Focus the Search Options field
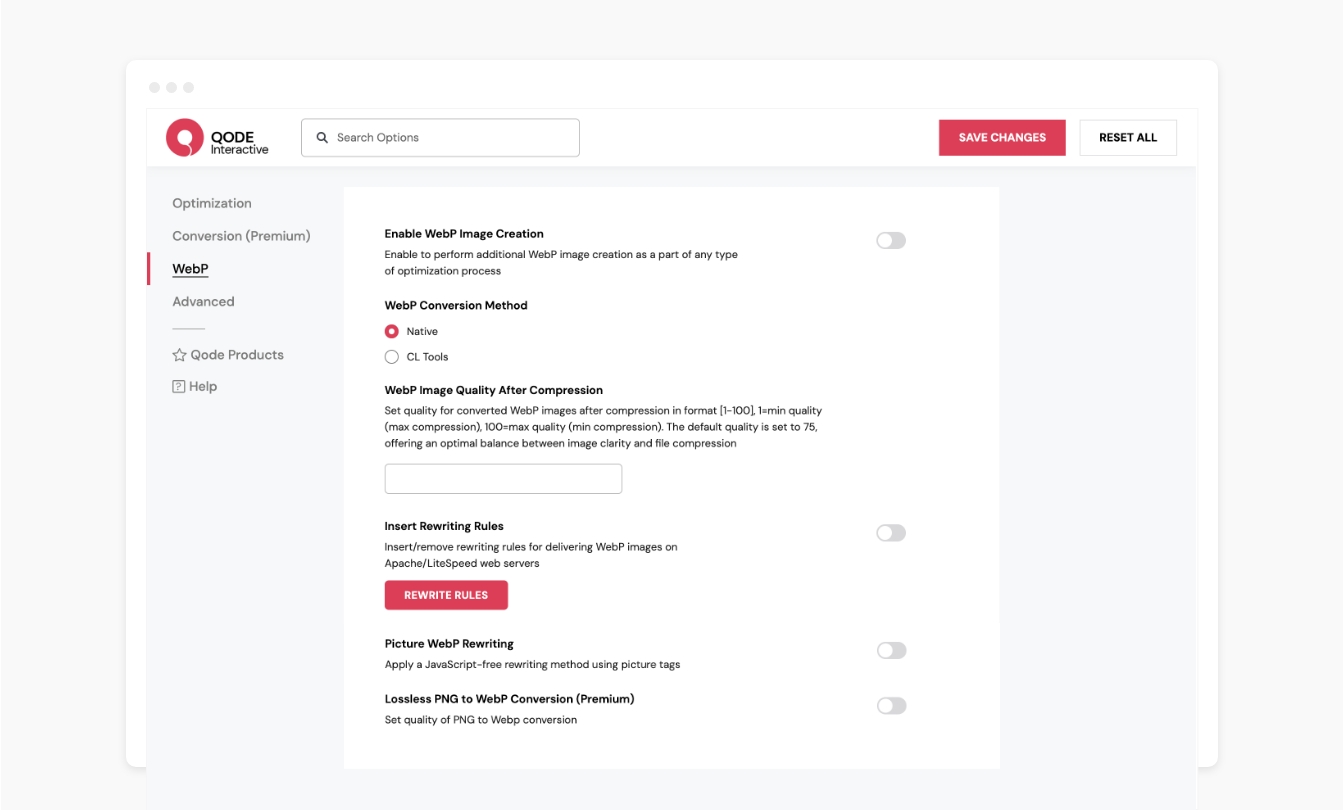This screenshot has height=810, width=1343. click(x=450, y=138)
